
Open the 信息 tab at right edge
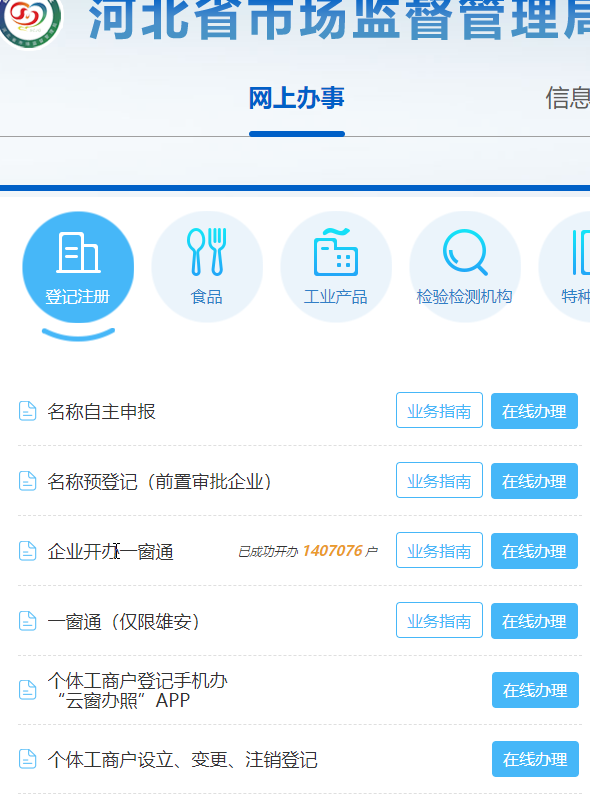[x=567, y=98]
